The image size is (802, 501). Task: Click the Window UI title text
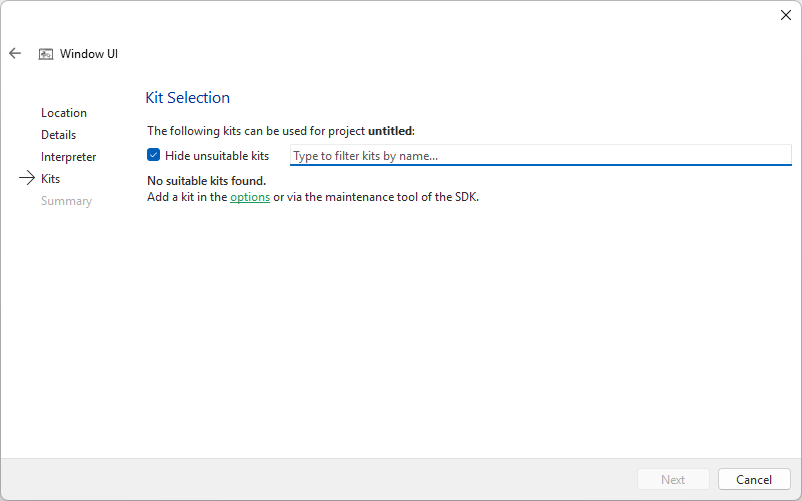89,54
